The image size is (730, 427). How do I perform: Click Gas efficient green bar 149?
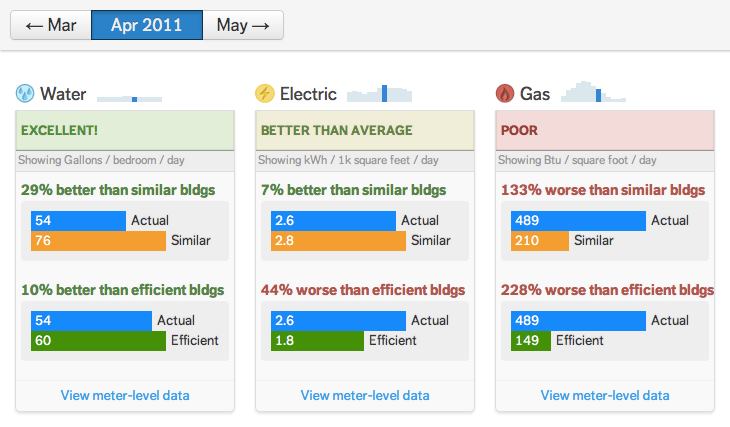click(531, 340)
